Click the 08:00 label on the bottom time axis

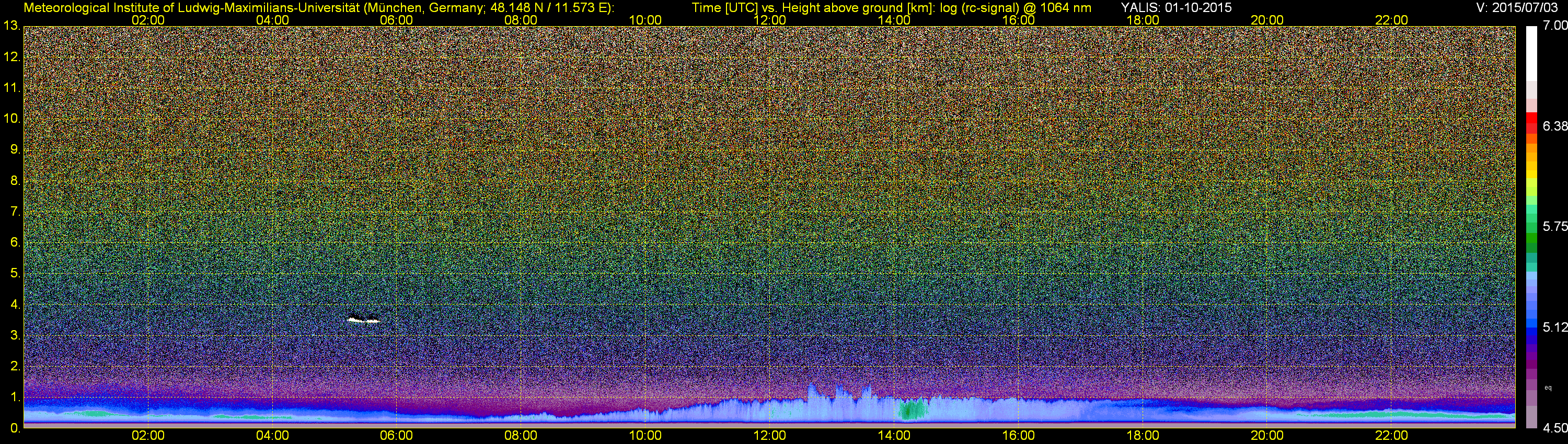point(521,436)
